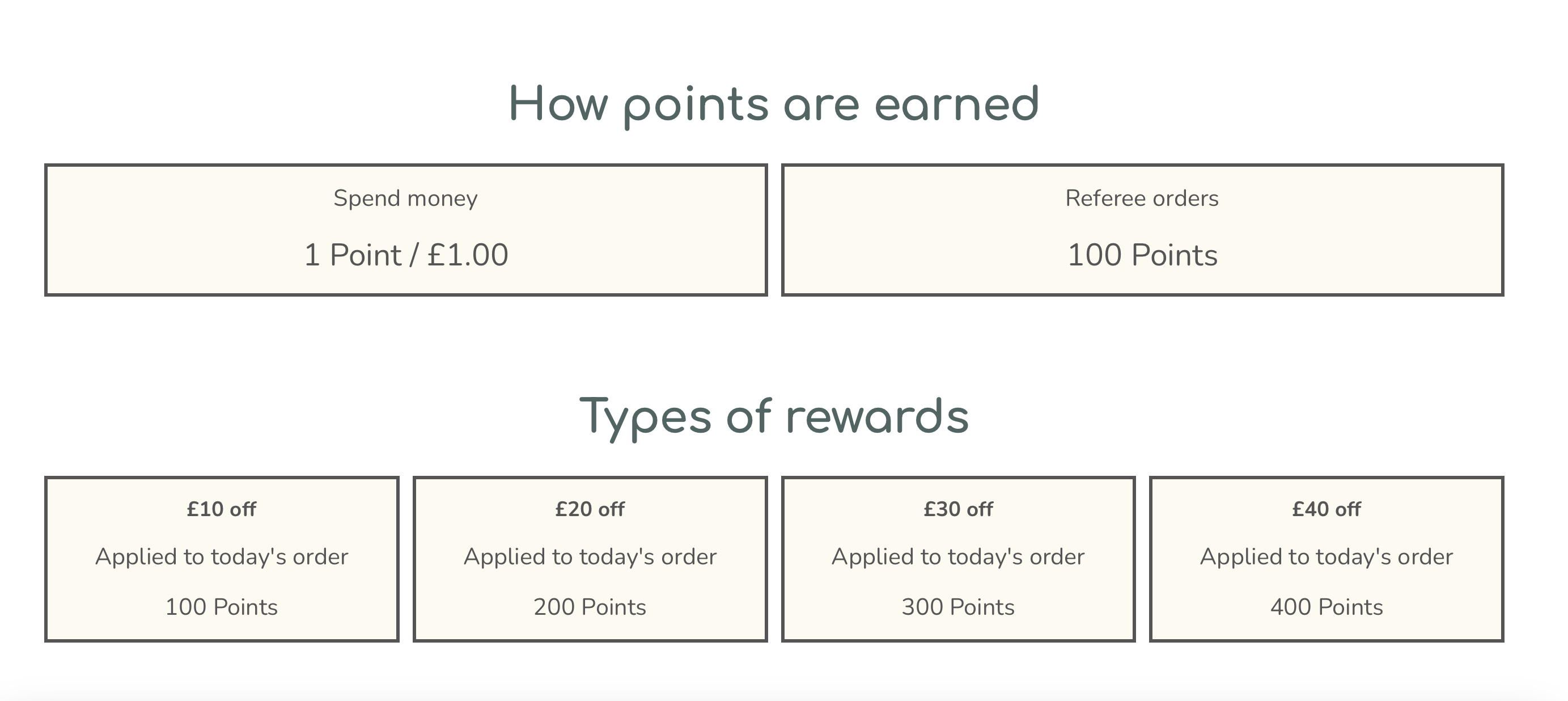Select the £30 off reward card
Viewport: 1568px width, 701px height.
(x=958, y=559)
